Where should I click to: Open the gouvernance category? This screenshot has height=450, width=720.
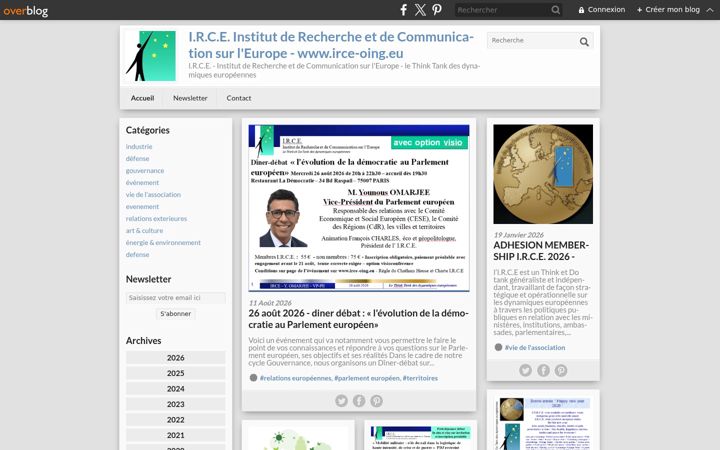click(145, 170)
